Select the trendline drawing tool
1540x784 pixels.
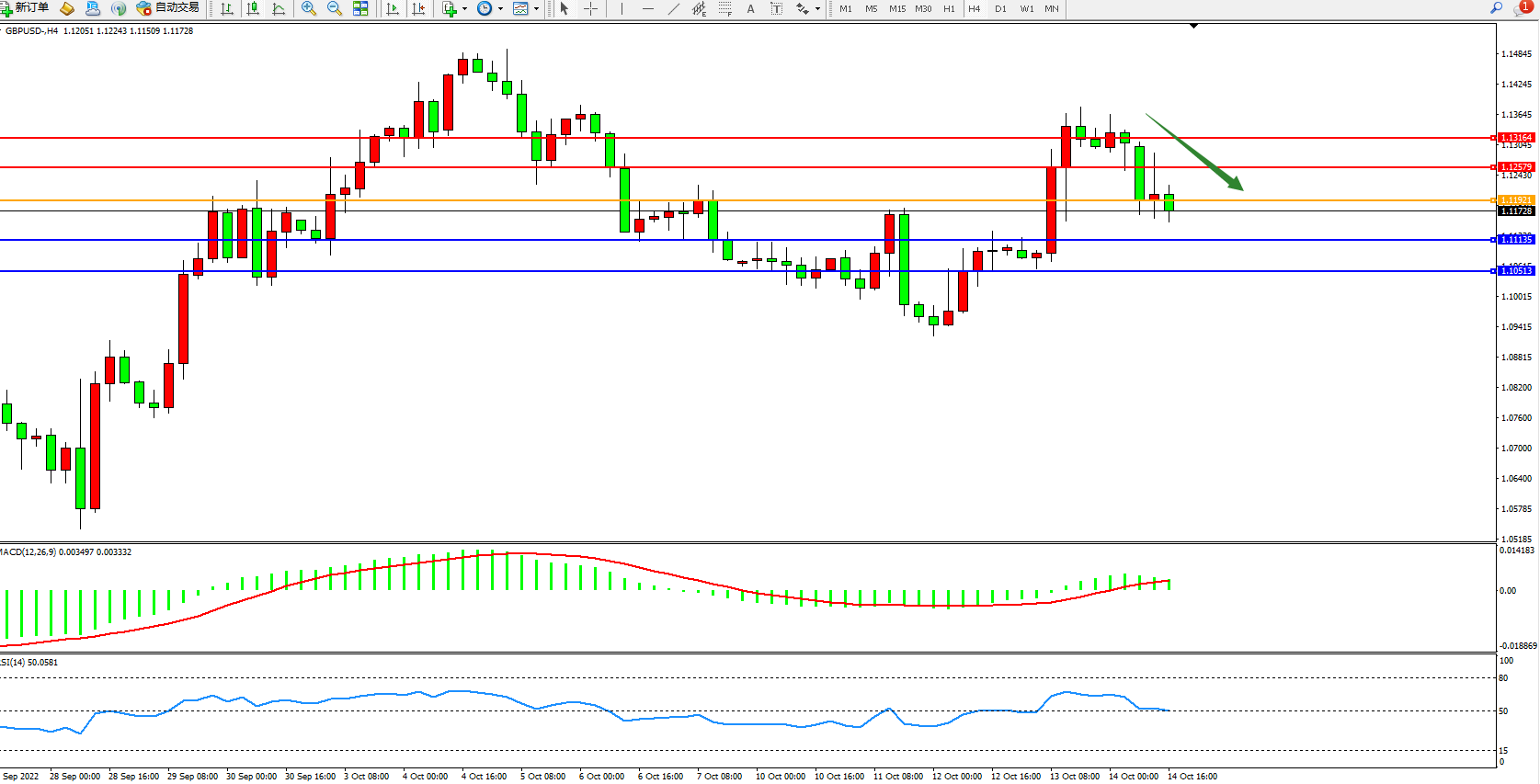674,8
